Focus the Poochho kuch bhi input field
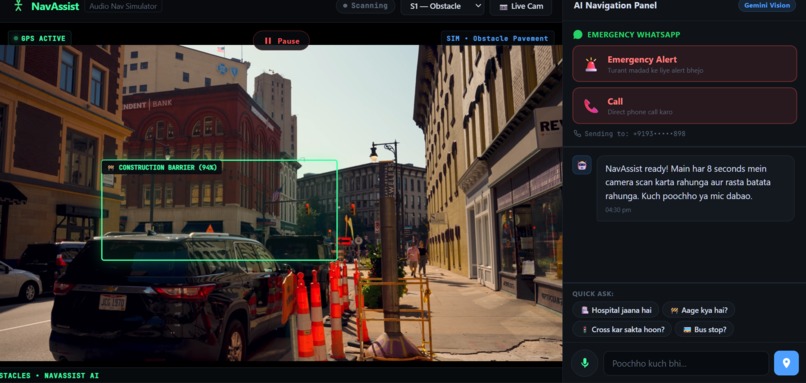This screenshot has height=383, width=806. pyautogui.click(x=686, y=363)
